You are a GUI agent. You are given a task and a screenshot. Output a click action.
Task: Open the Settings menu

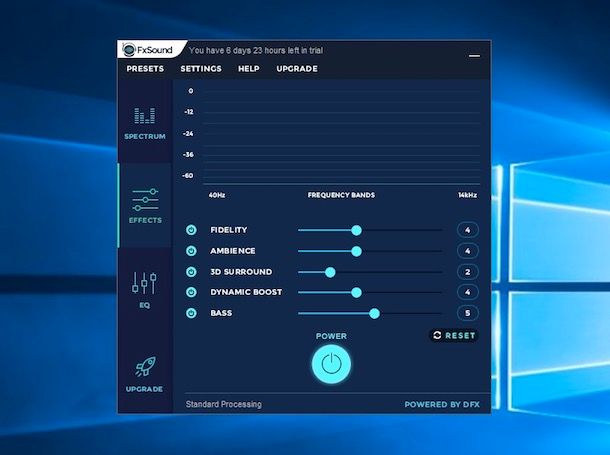[x=201, y=69]
